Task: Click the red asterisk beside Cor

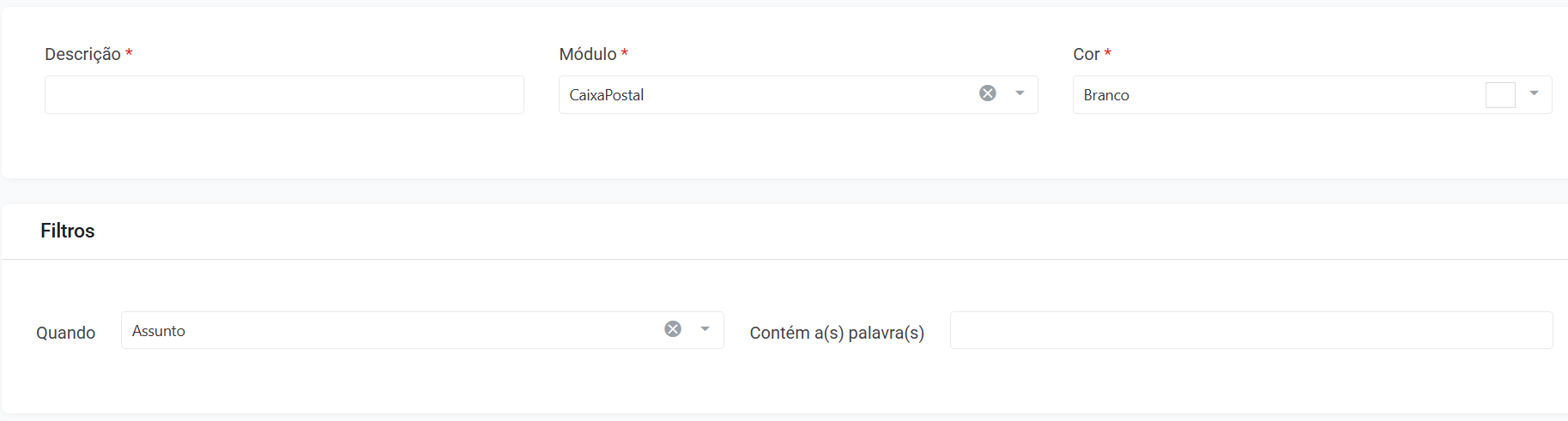Action: 1108,53
